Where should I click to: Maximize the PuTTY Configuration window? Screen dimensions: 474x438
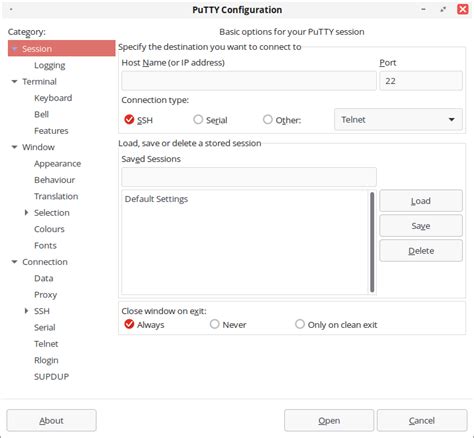tap(443, 9)
